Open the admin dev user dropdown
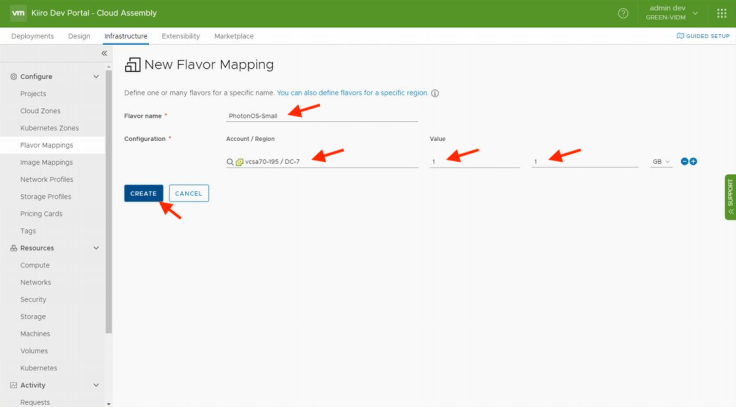The width and height of the screenshot is (736, 407). [673, 13]
